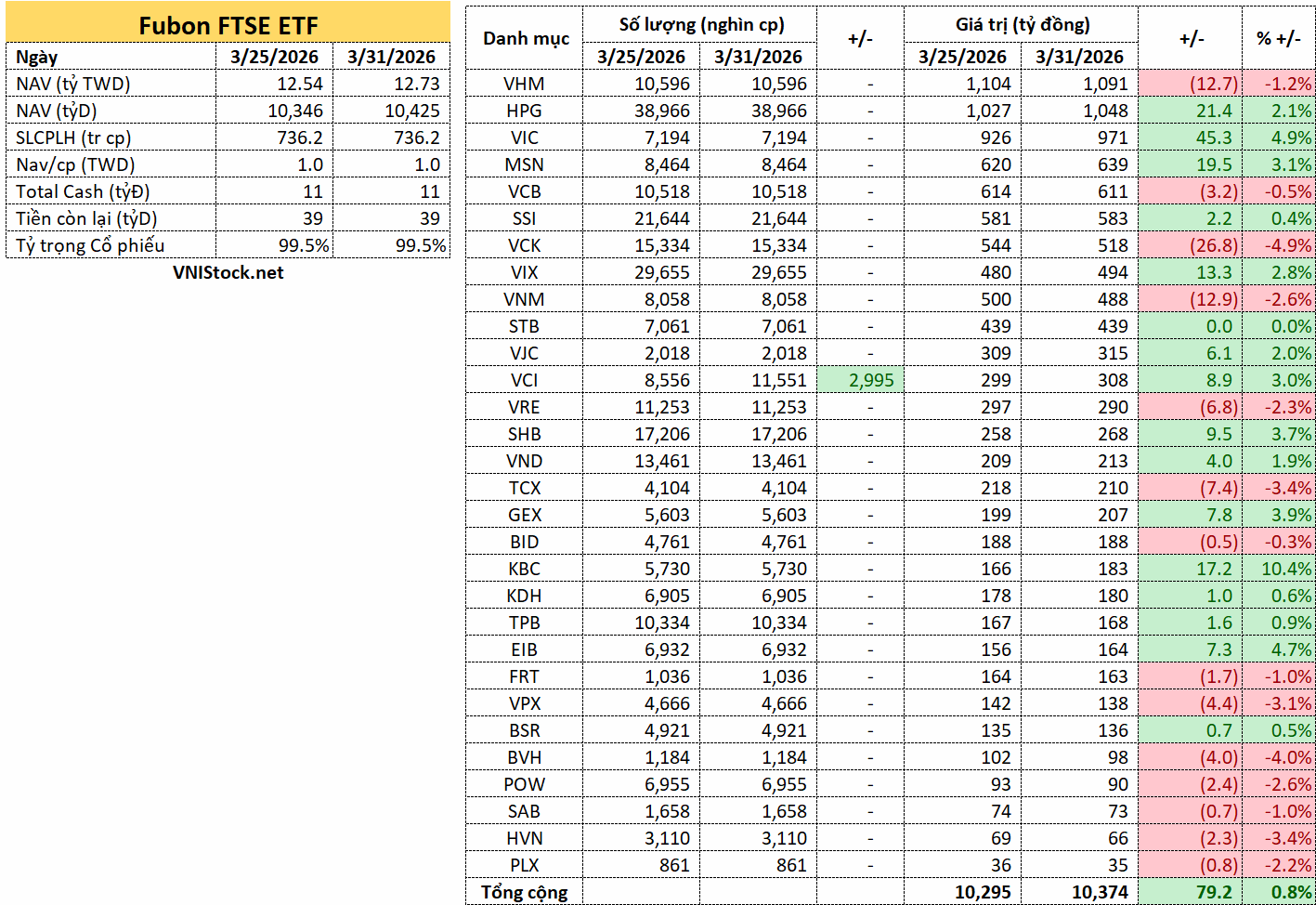Select the VCK -4.9% red cell
Viewport: 1316px width, 905px height.
1279,245
